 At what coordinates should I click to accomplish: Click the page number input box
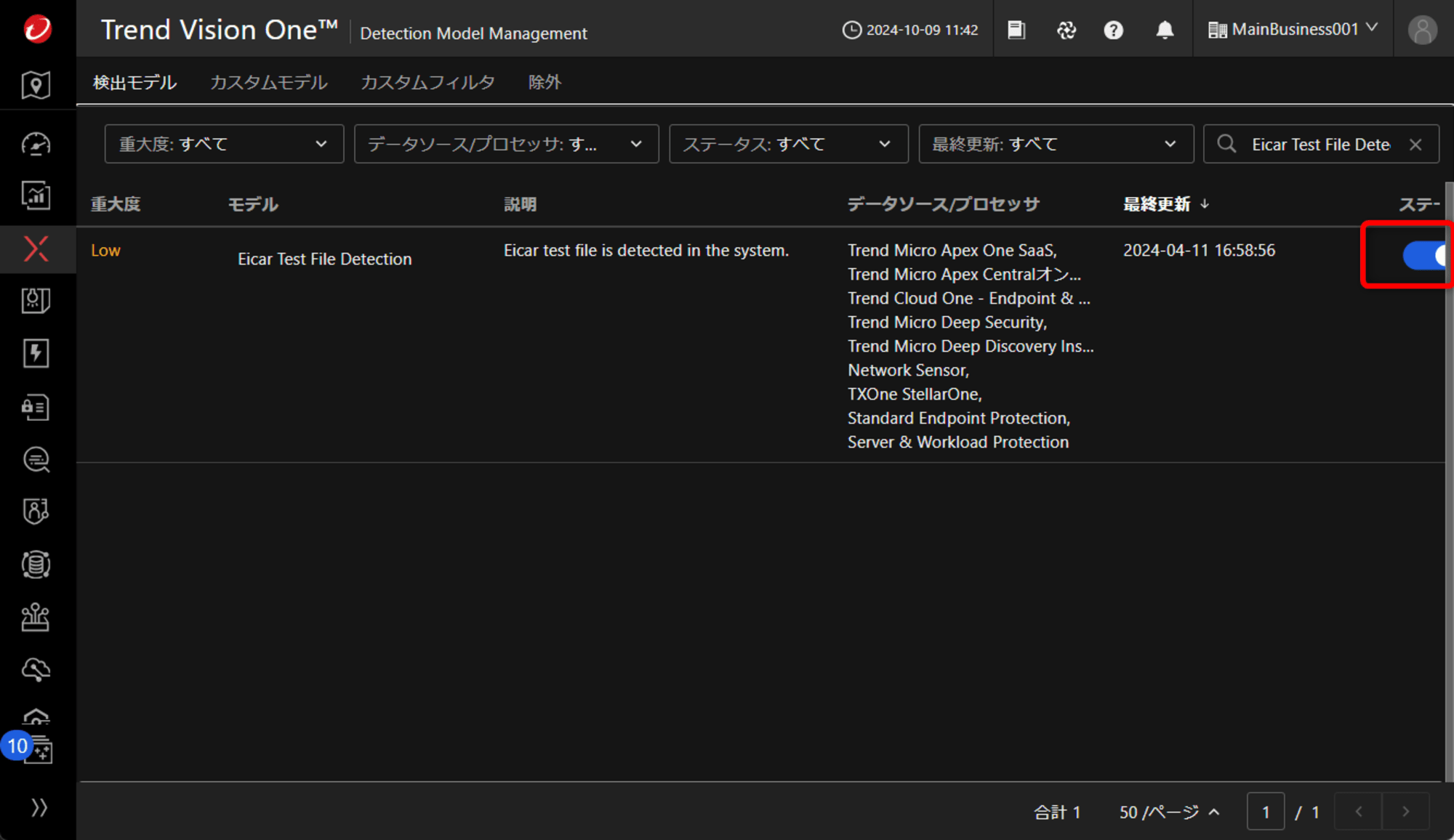tap(1266, 812)
